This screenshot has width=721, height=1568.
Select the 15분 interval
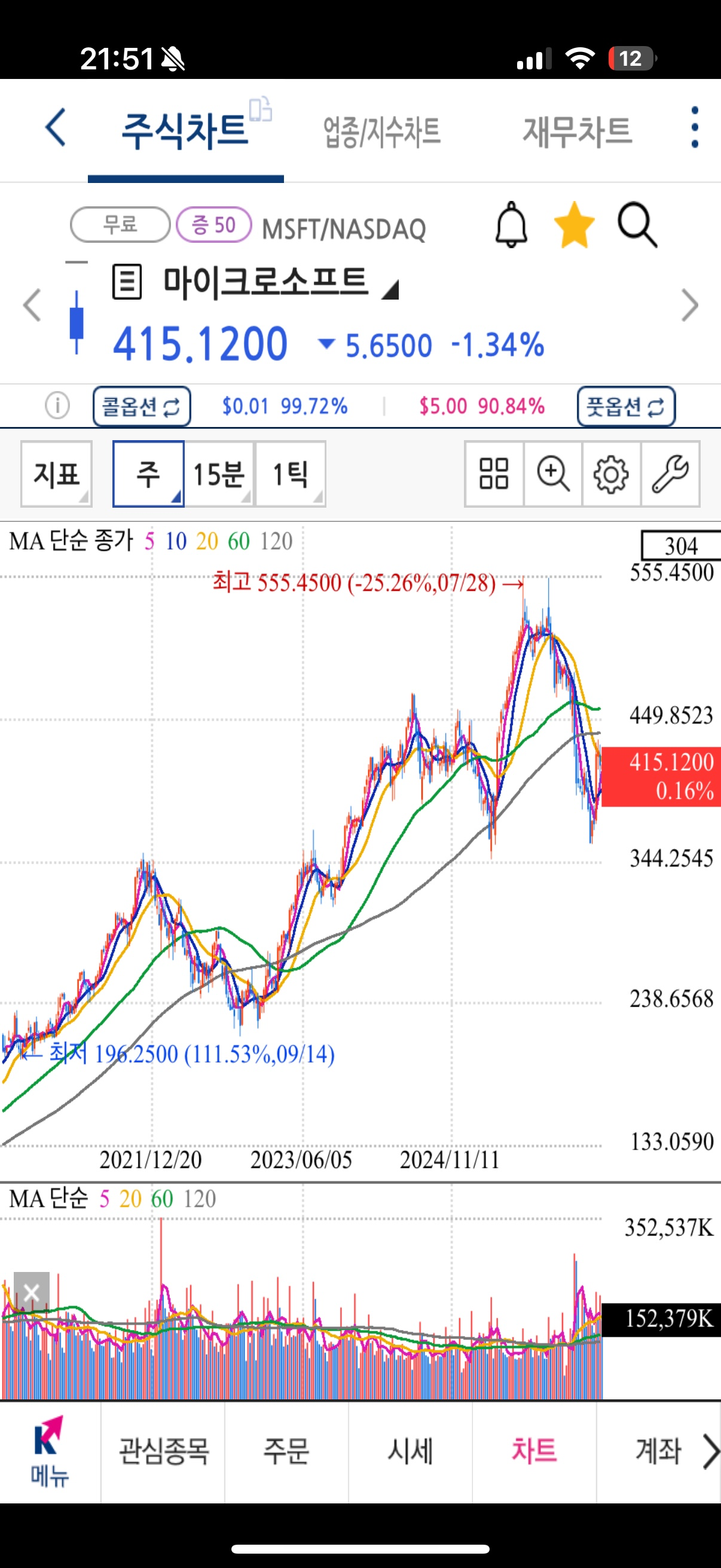click(x=219, y=474)
